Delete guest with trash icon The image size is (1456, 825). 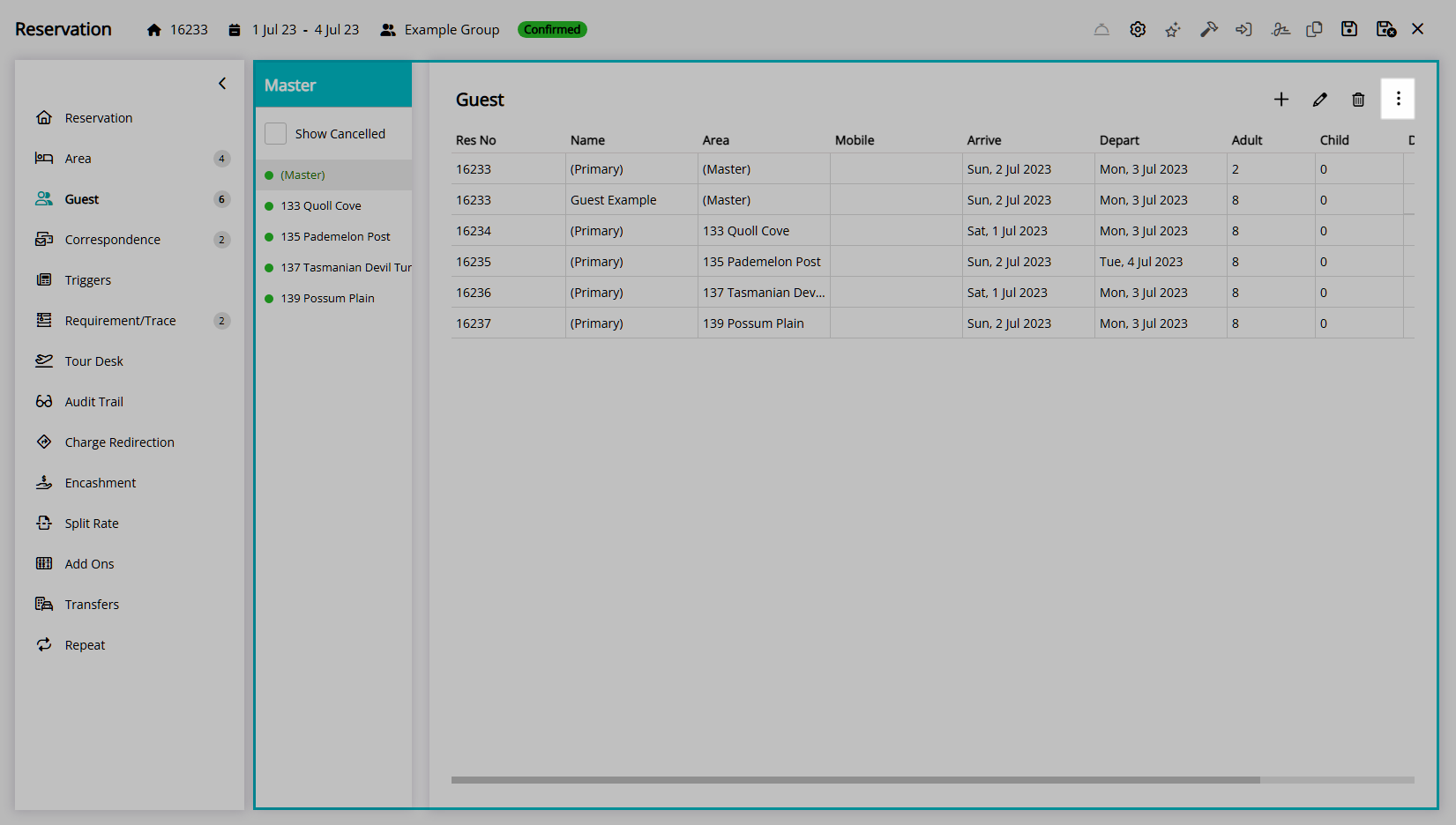pos(1358,100)
